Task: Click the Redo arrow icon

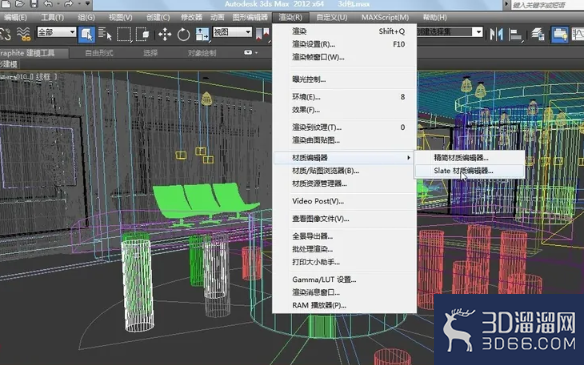Action: tap(68, 4)
